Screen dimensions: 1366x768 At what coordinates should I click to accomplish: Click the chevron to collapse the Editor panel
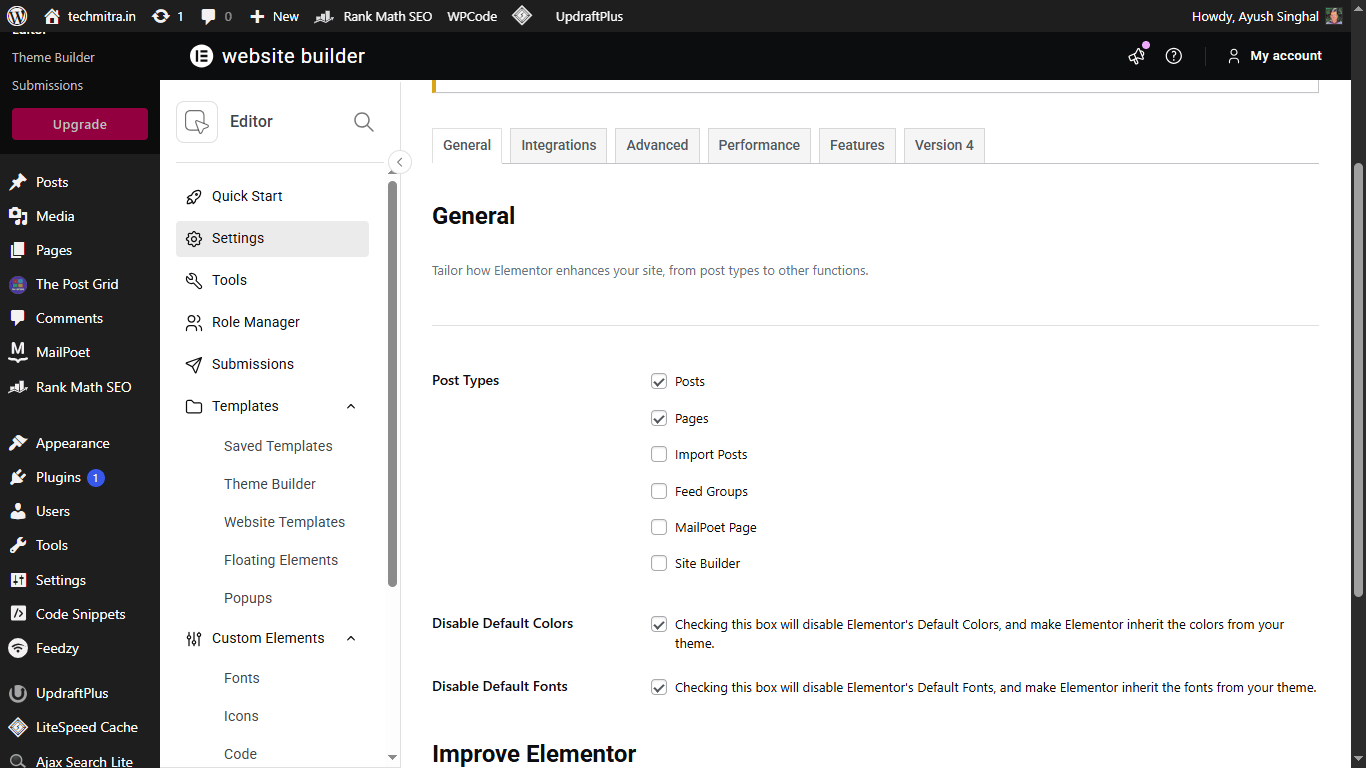pyautogui.click(x=399, y=161)
